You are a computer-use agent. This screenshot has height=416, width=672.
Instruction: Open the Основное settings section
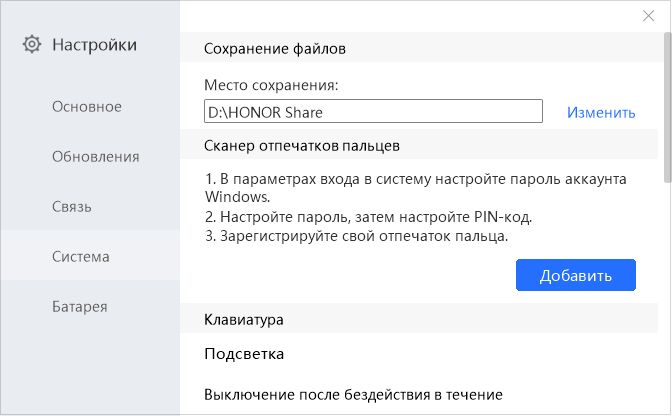[87, 106]
